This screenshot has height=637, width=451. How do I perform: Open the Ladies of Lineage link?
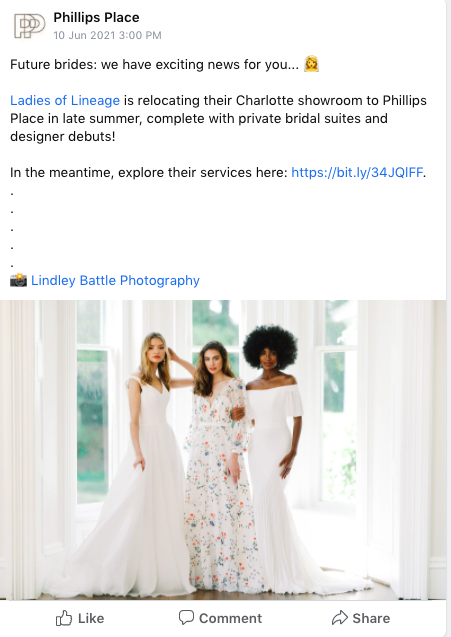pos(65,100)
